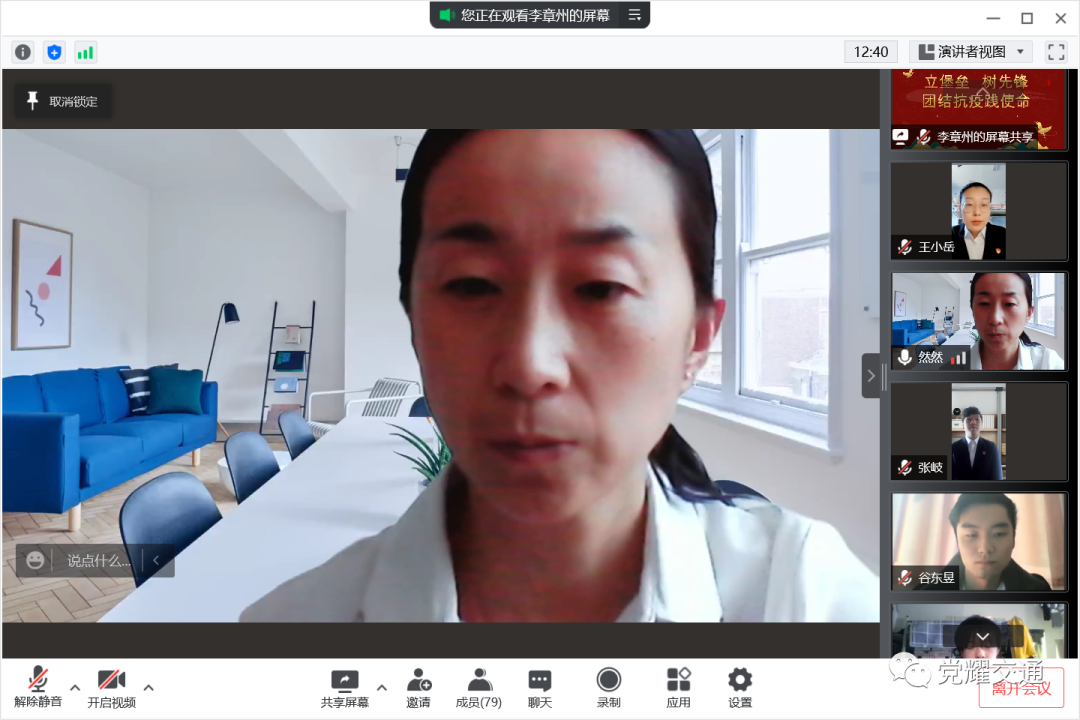Enter full screen mode icon
Viewport: 1080px width, 720px height.
[1056, 52]
